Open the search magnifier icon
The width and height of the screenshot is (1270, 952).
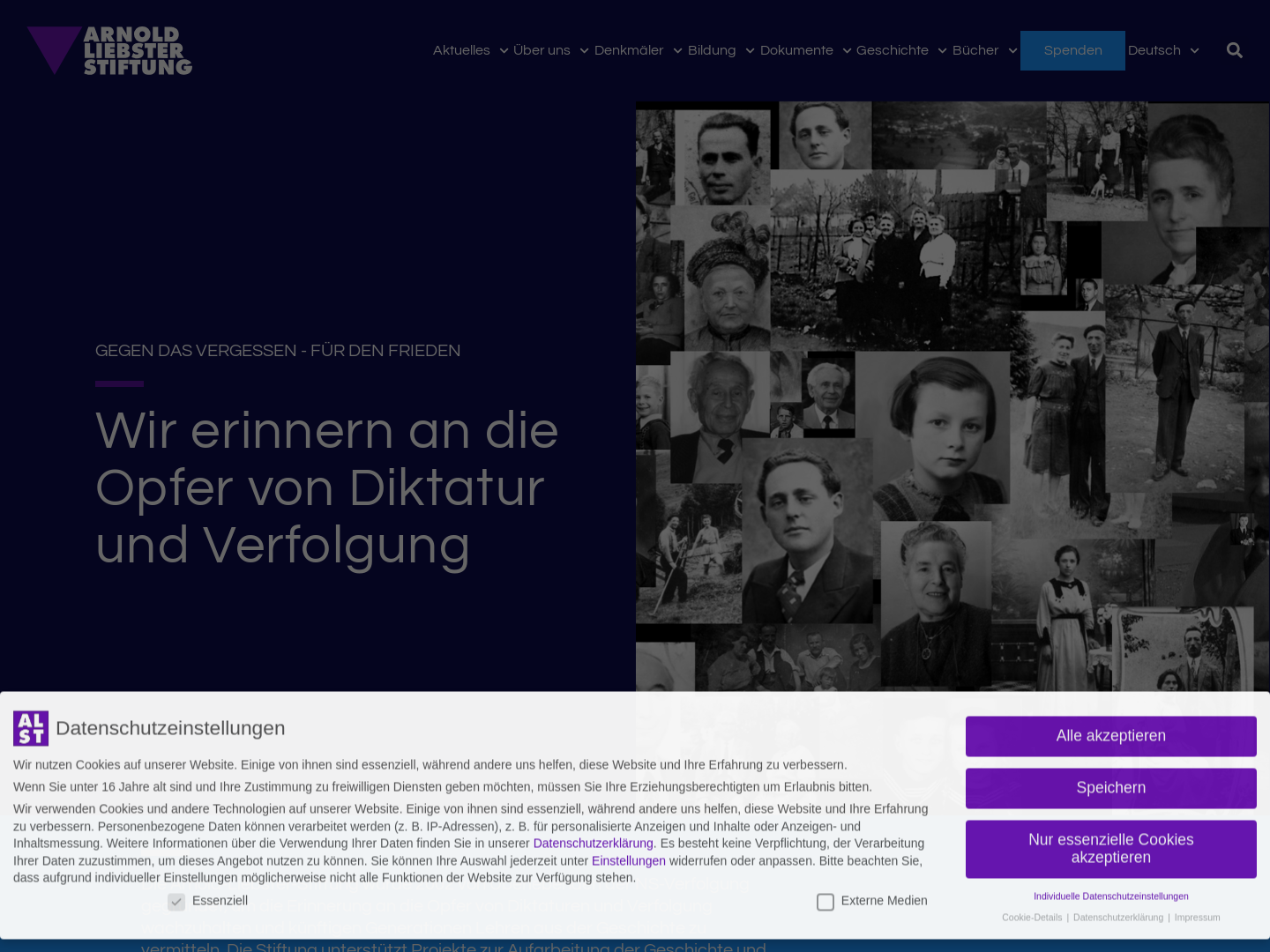1235,50
